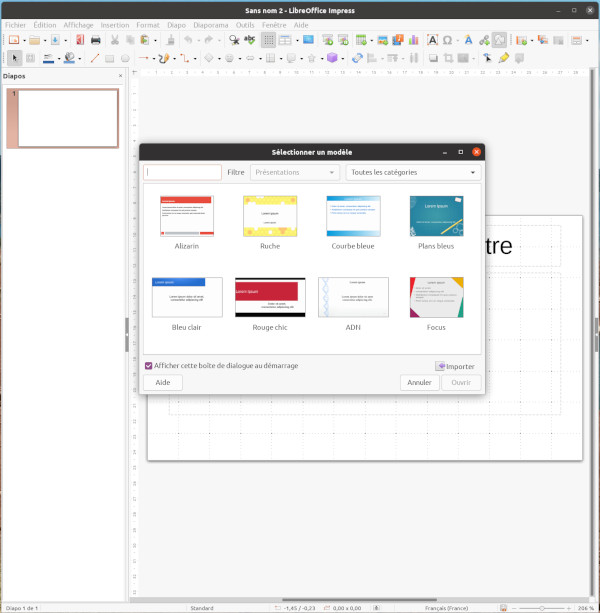
Task: Pick the Rectangle shape tool
Action: [110, 58]
